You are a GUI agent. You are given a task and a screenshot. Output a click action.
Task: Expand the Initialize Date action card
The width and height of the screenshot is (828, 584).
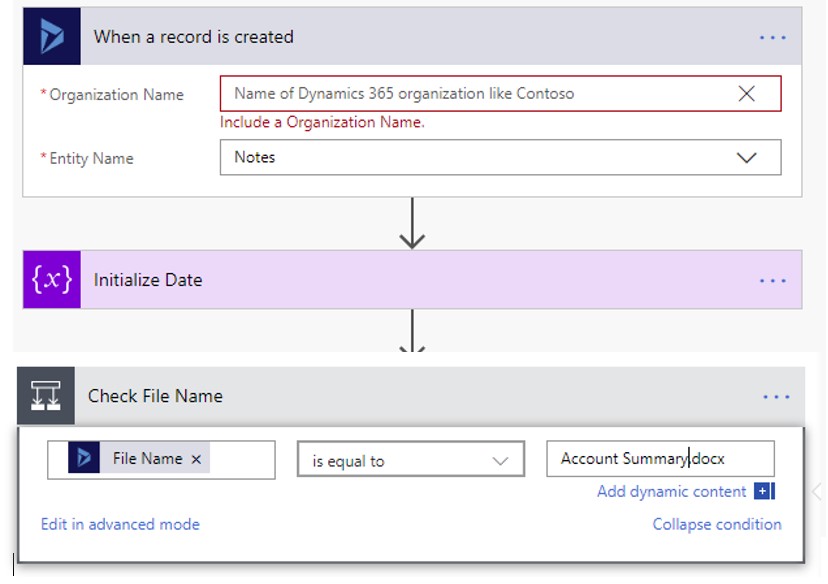tap(412, 279)
